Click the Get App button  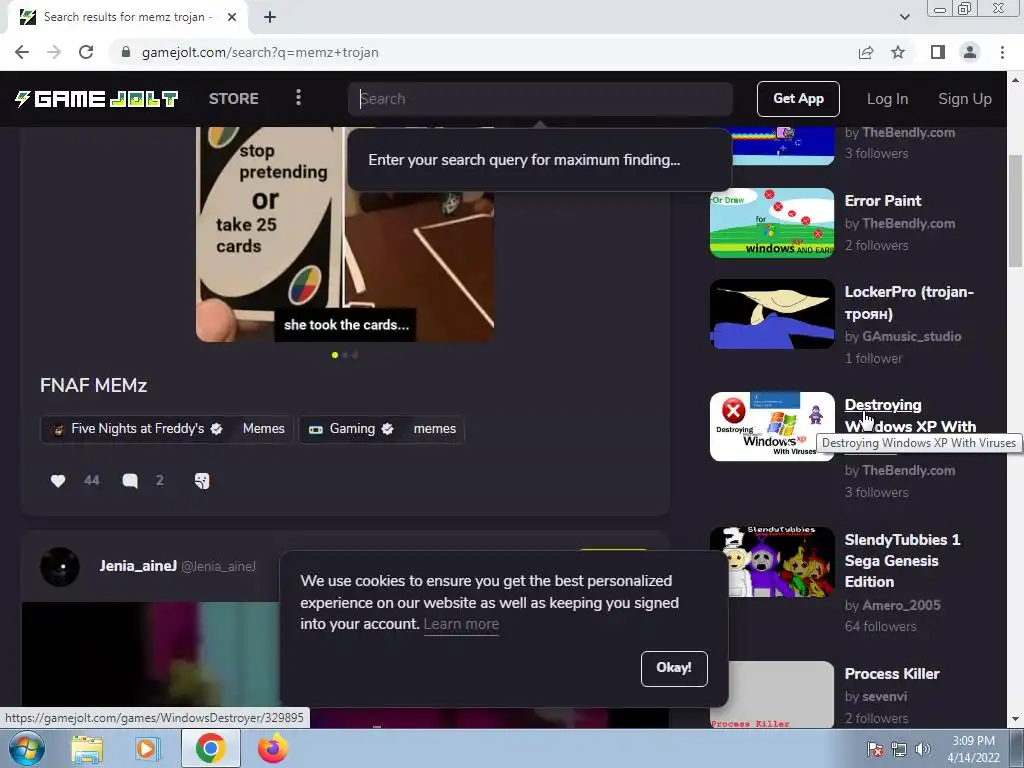[798, 99]
